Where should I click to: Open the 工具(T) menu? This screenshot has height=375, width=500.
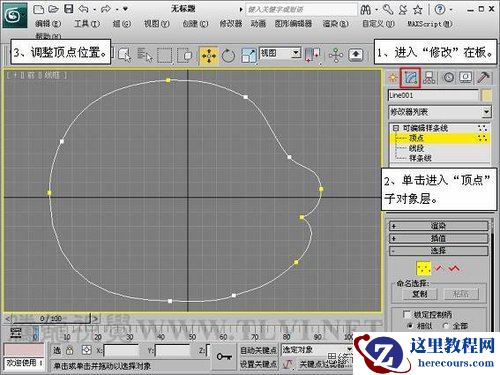click(x=87, y=24)
